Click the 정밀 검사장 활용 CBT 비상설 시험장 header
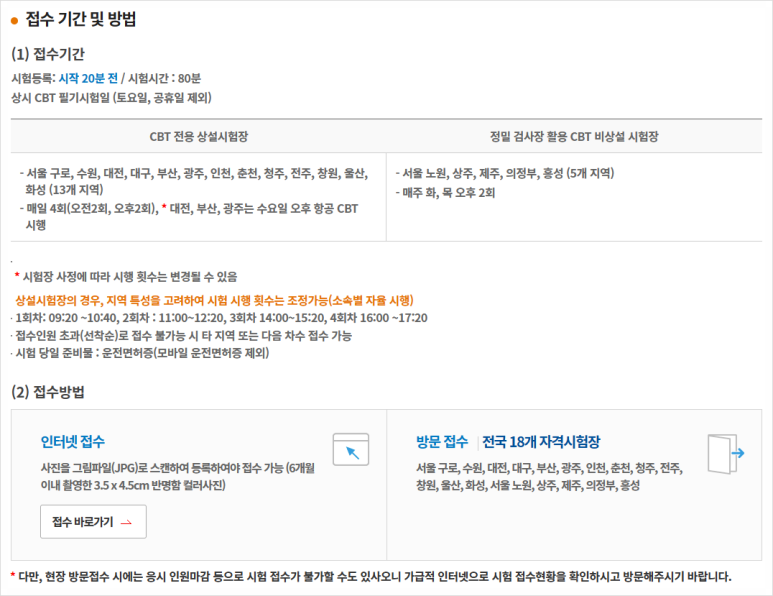 pyautogui.click(x=574, y=137)
